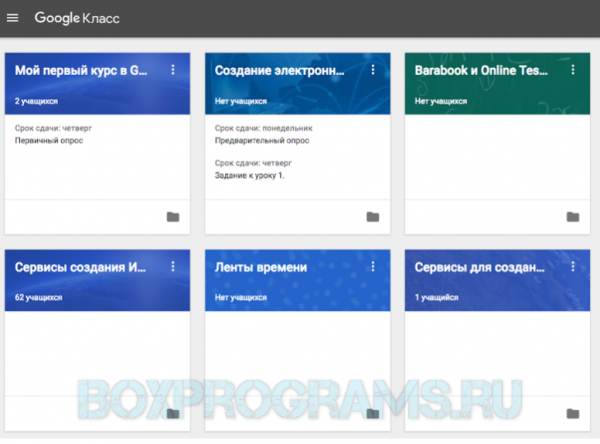Viewport: 600px width, 444px height.
Task: Open options menu for Создание электронн card
Action: pyautogui.click(x=373, y=70)
